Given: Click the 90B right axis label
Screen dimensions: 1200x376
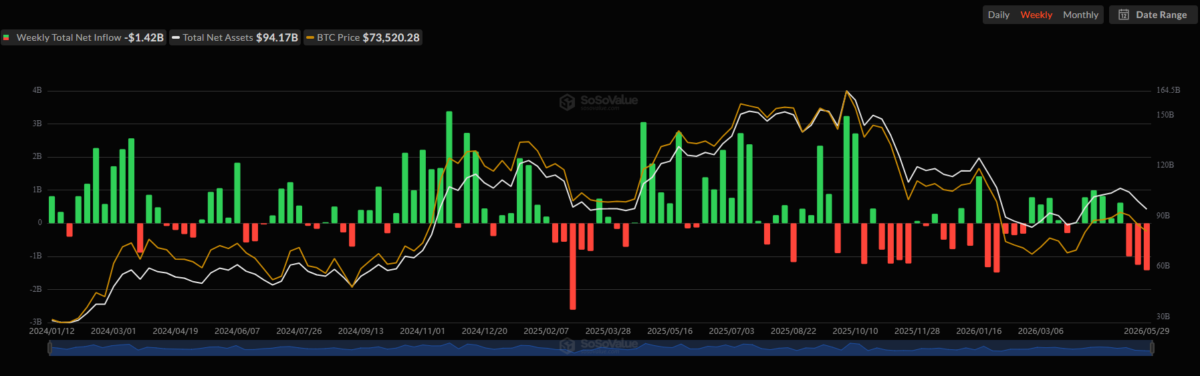Looking at the screenshot, I should (1164, 216).
